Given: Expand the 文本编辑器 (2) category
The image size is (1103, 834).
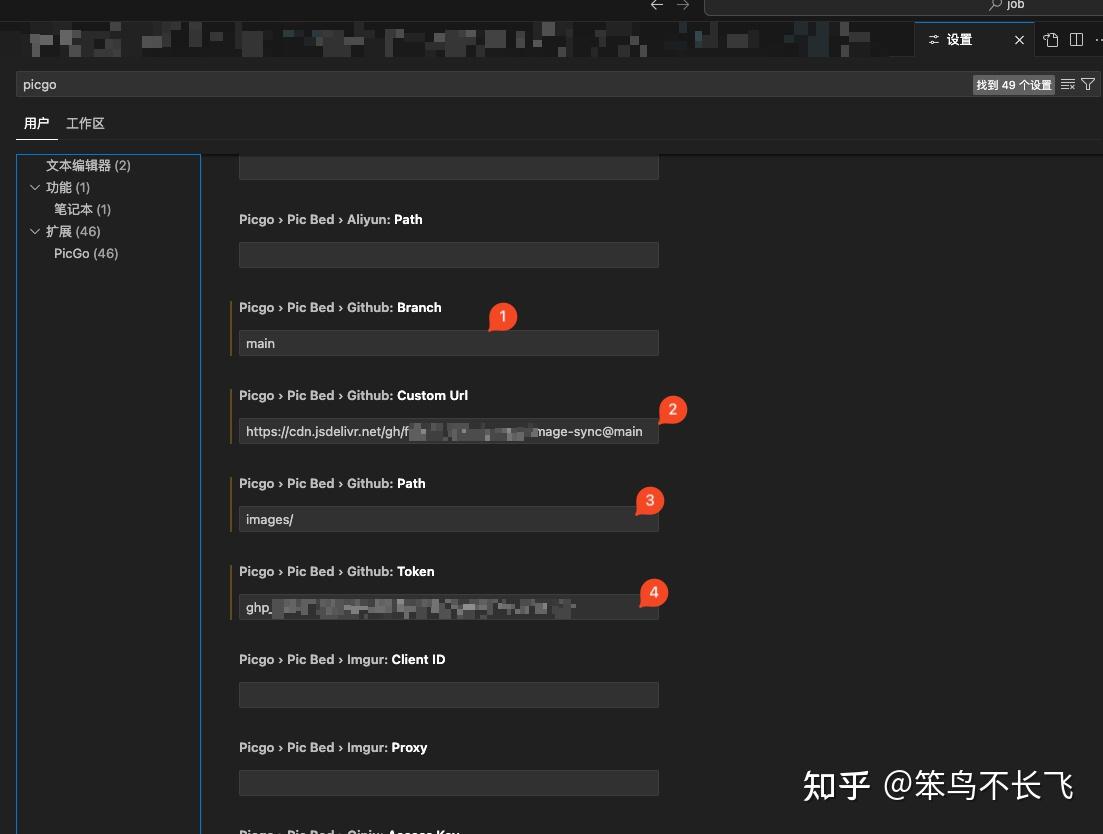Looking at the screenshot, I should pyautogui.click(x=87, y=164).
